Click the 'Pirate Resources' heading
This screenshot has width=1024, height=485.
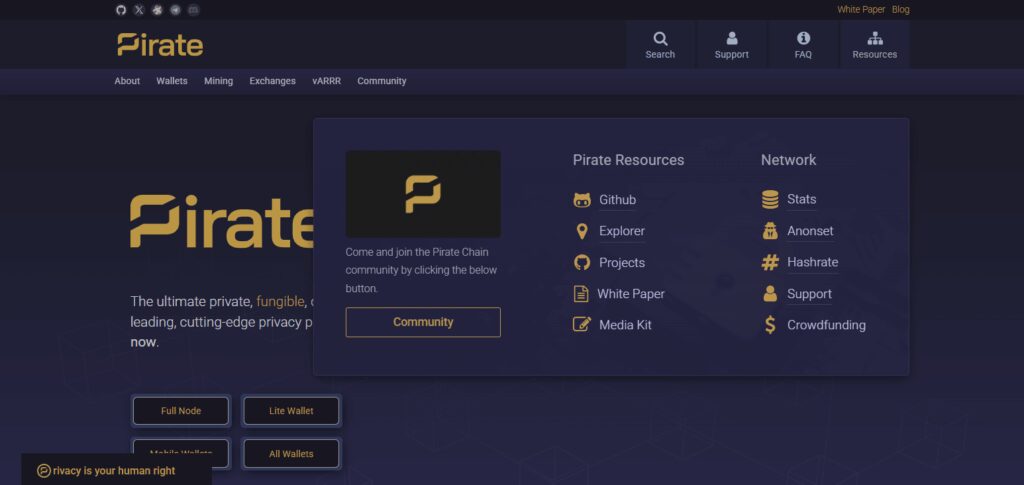coord(628,160)
